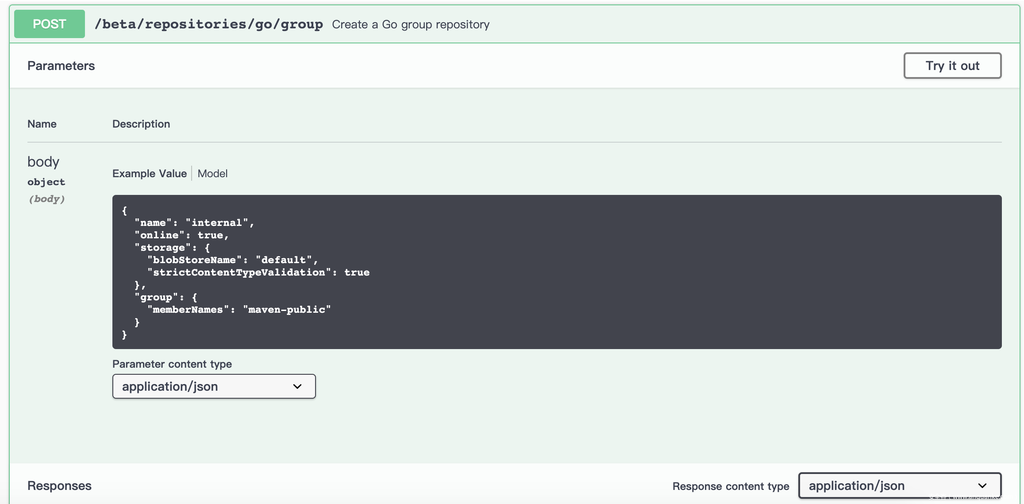Click the green POST method badge

[49, 24]
